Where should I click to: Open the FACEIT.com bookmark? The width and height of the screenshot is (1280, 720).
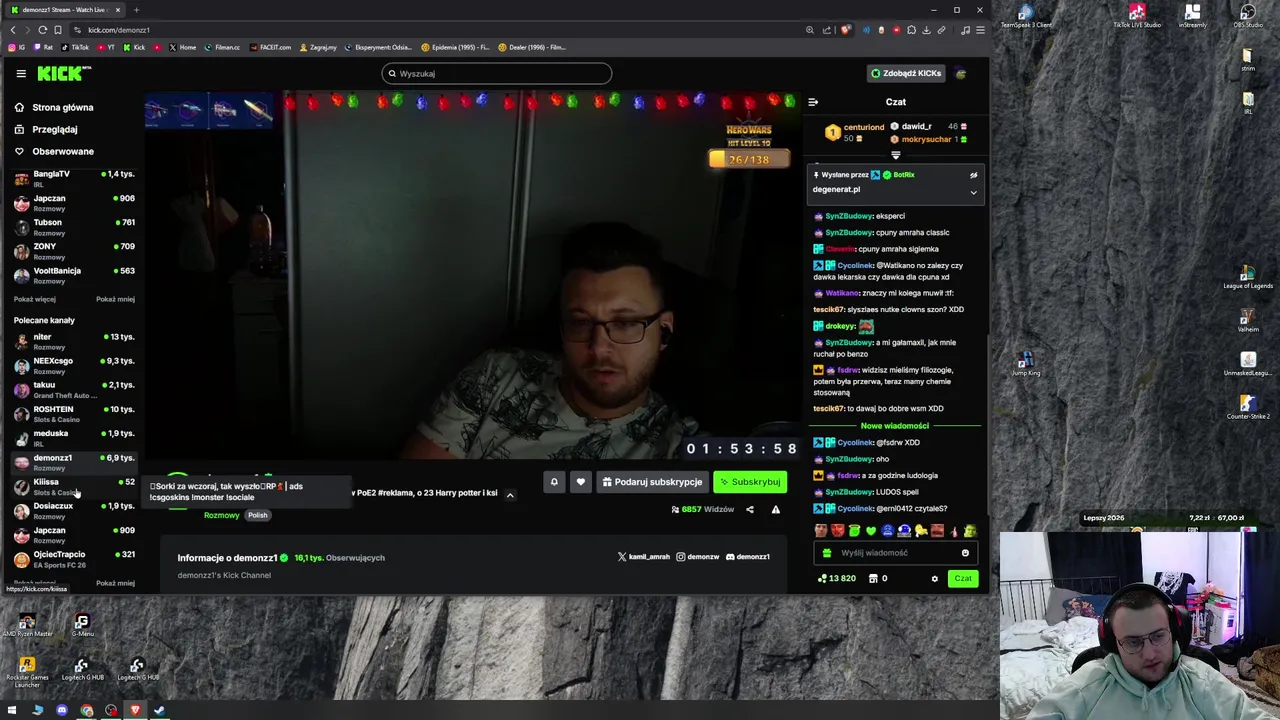(270, 47)
